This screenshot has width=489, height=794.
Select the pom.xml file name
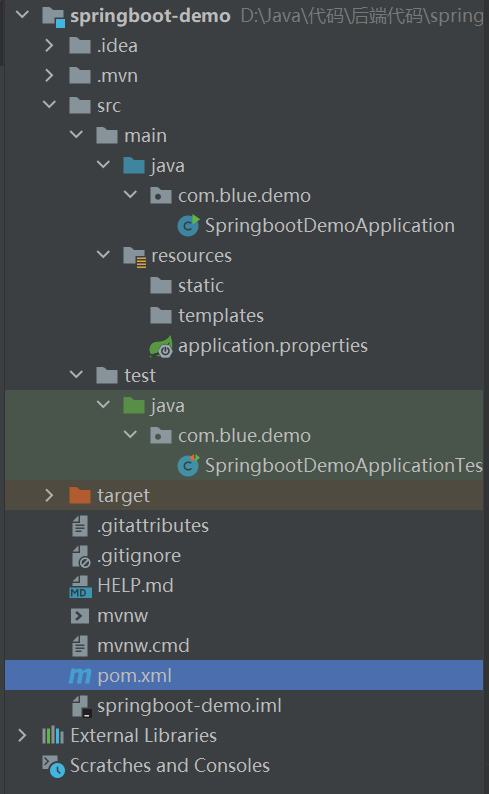[134, 676]
